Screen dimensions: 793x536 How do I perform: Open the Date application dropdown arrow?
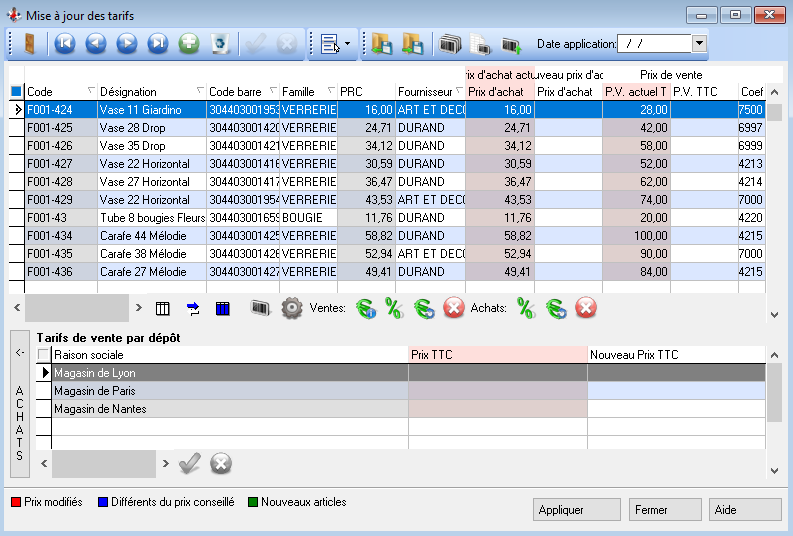click(699, 44)
